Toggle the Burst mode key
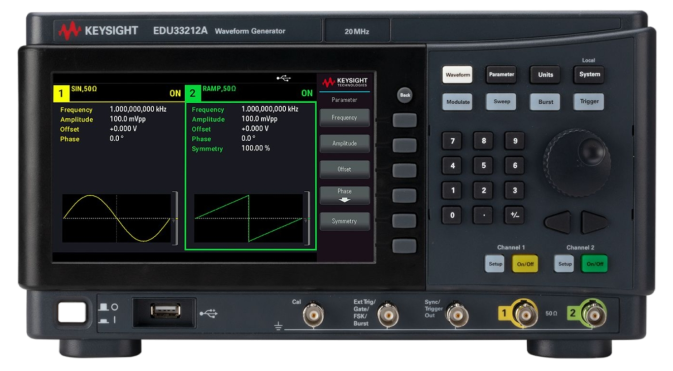This screenshot has width=673, height=371. click(545, 102)
